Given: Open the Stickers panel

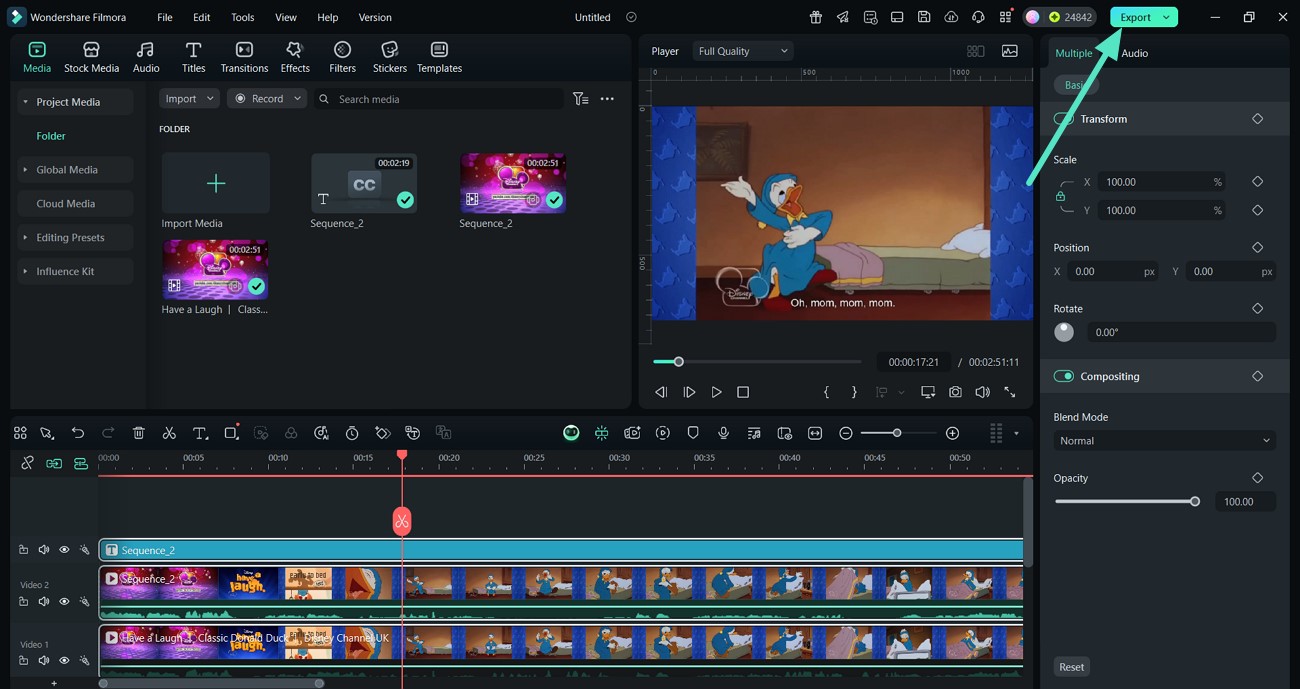Looking at the screenshot, I should (x=390, y=58).
